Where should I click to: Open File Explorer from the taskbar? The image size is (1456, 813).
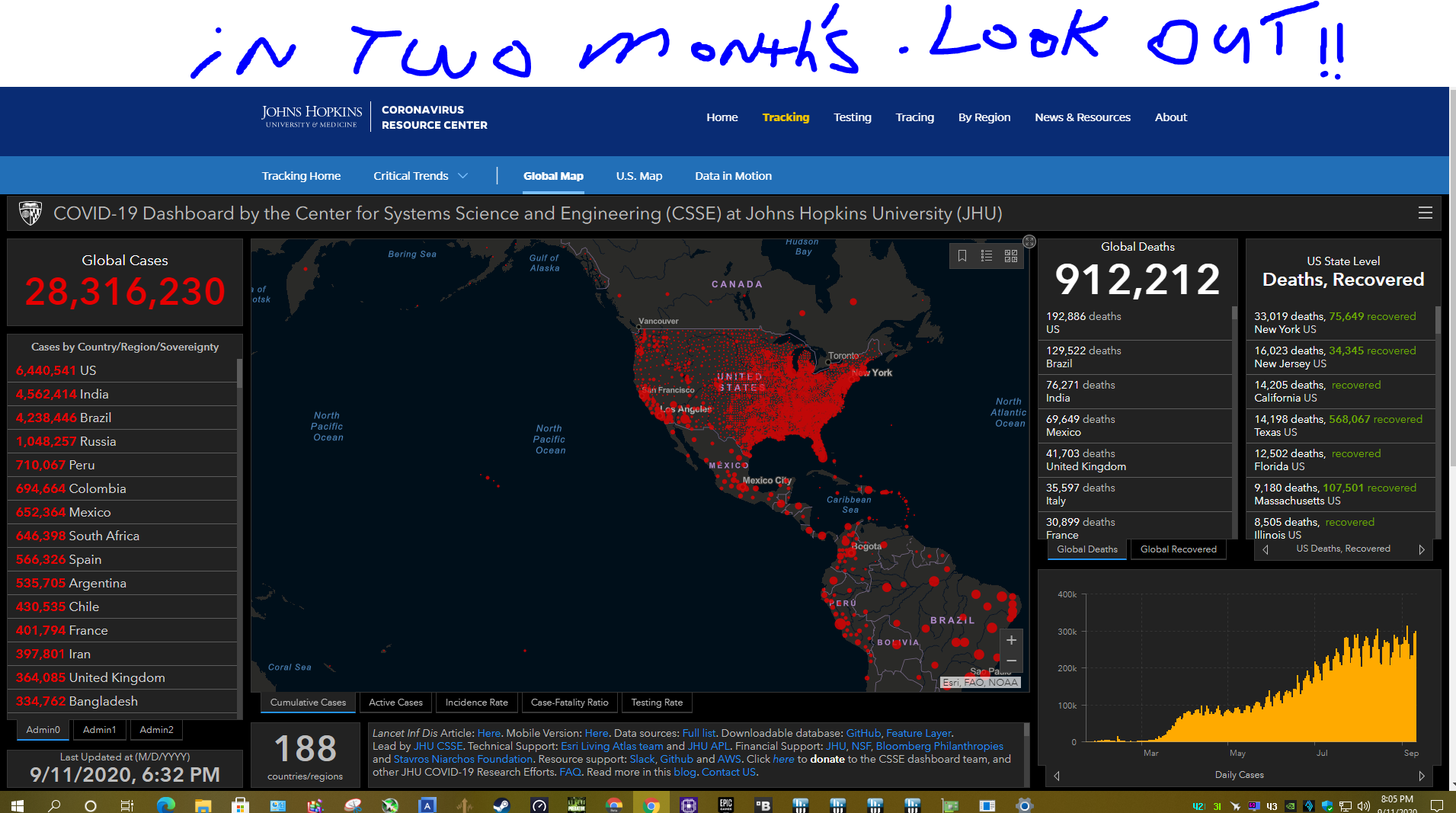203,805
